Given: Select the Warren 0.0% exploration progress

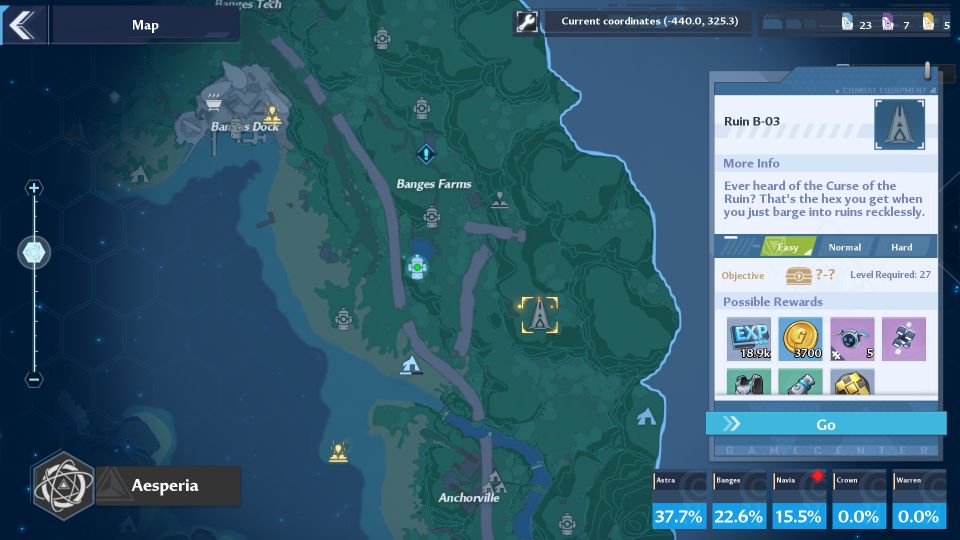Looking at the screenshot, I should 918,499.
